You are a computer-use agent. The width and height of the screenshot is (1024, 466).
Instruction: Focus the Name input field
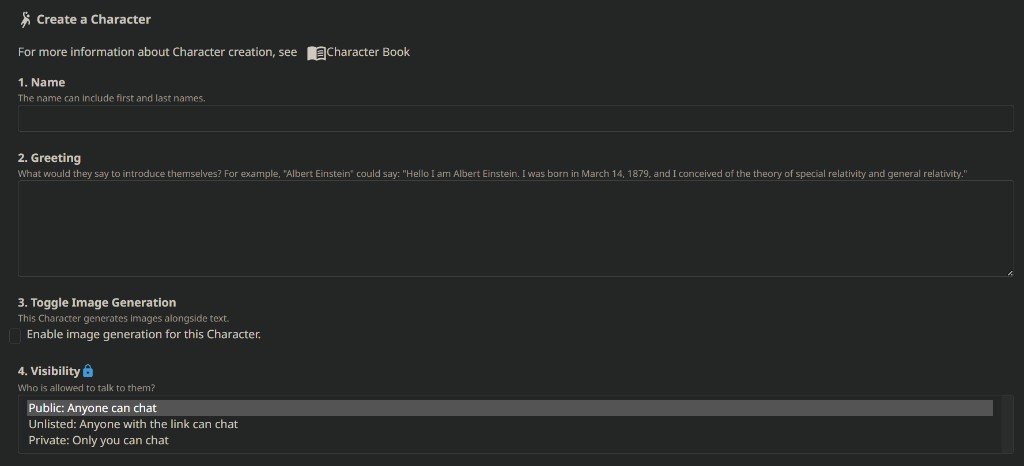pos(515,119)
